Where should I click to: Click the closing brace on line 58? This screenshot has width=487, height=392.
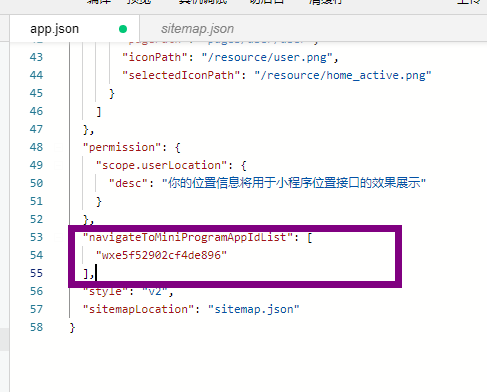[72, 328]
